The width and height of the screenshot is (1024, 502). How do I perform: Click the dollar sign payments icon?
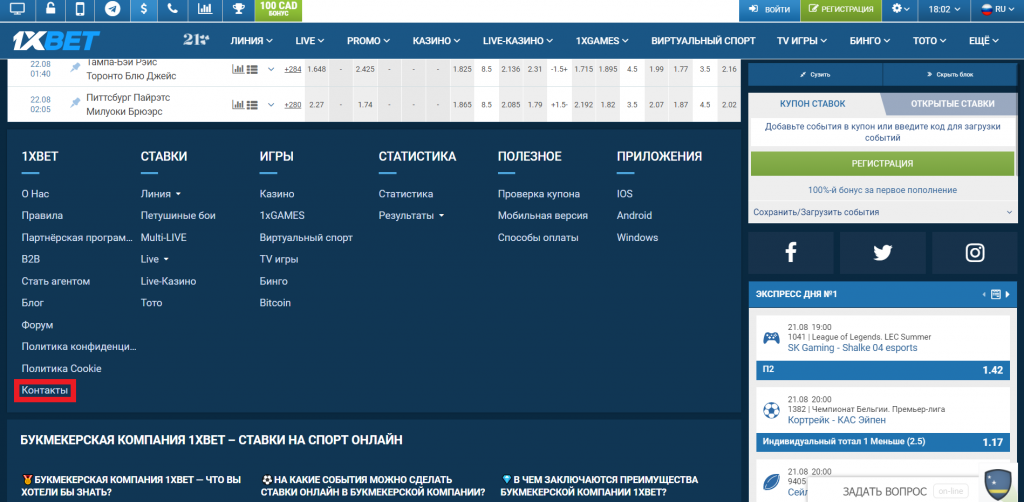144,10
